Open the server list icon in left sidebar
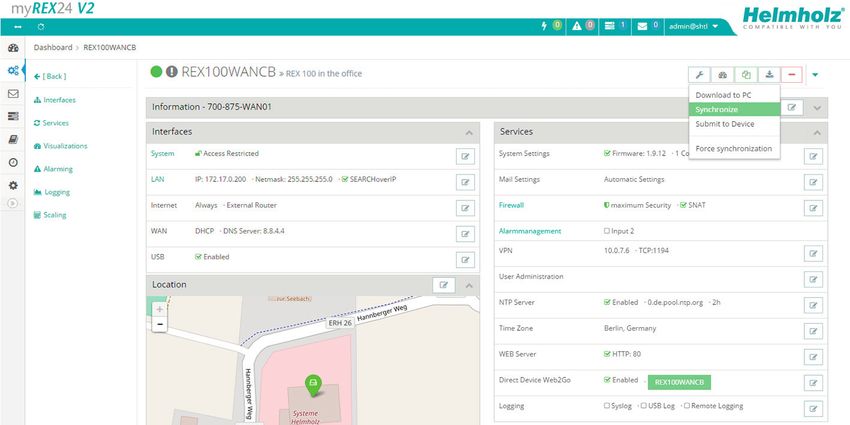The height and width of the screenshot is (425, 850). [13, 117]
